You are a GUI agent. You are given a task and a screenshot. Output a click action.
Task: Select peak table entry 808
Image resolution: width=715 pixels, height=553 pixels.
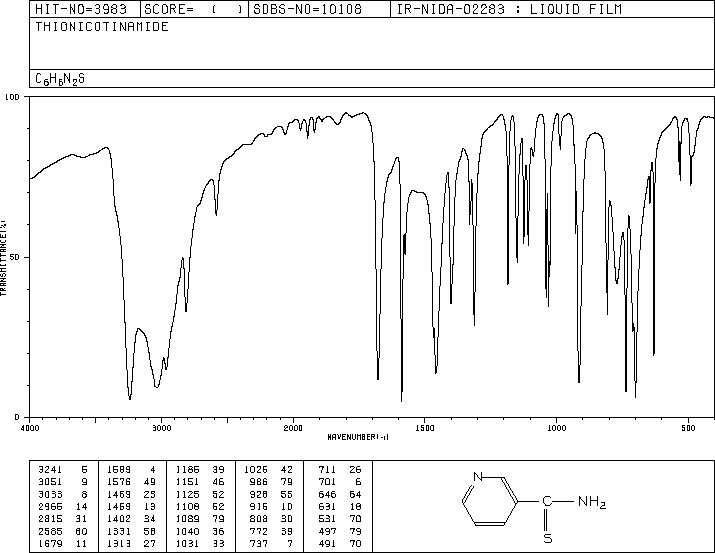(259, 519)
